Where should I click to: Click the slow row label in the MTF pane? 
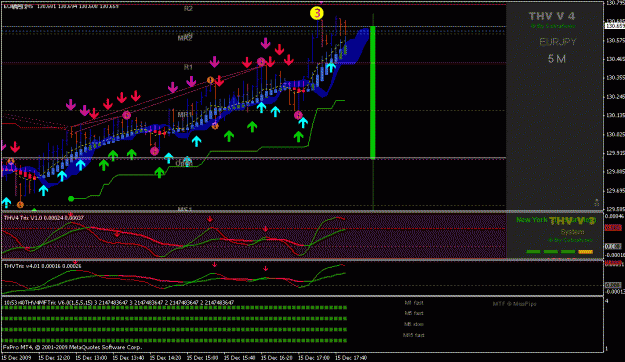coord(414,324)
